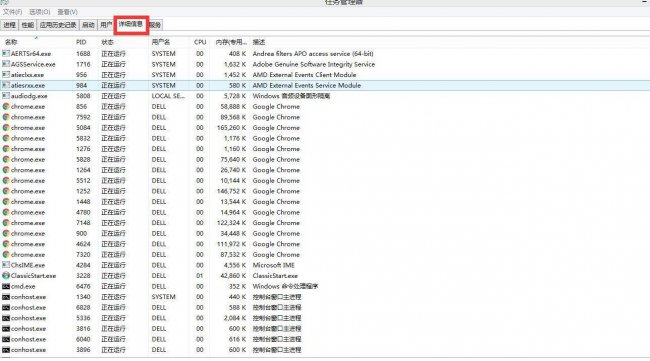This screenshot has height=361, width=650.
Task: Click the 'Microsoft IME' description cell
Action: coord(274,265)
